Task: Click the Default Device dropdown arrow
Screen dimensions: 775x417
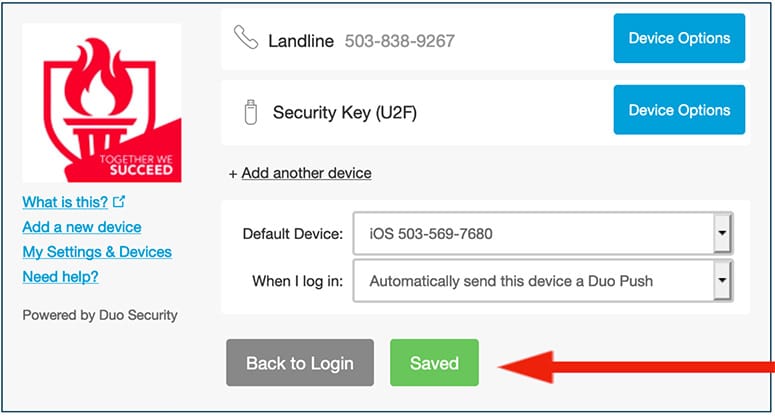Action: click(721, 234)
